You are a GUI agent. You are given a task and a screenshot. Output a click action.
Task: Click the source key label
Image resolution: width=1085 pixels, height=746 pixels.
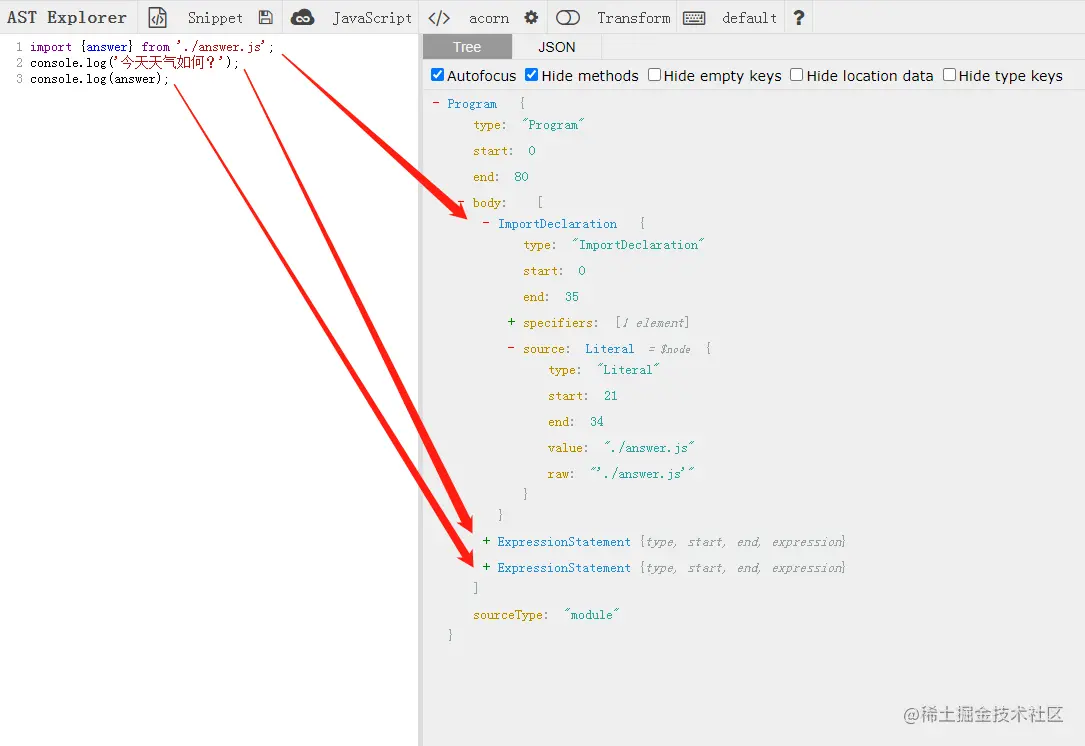[x=547, y=349]
